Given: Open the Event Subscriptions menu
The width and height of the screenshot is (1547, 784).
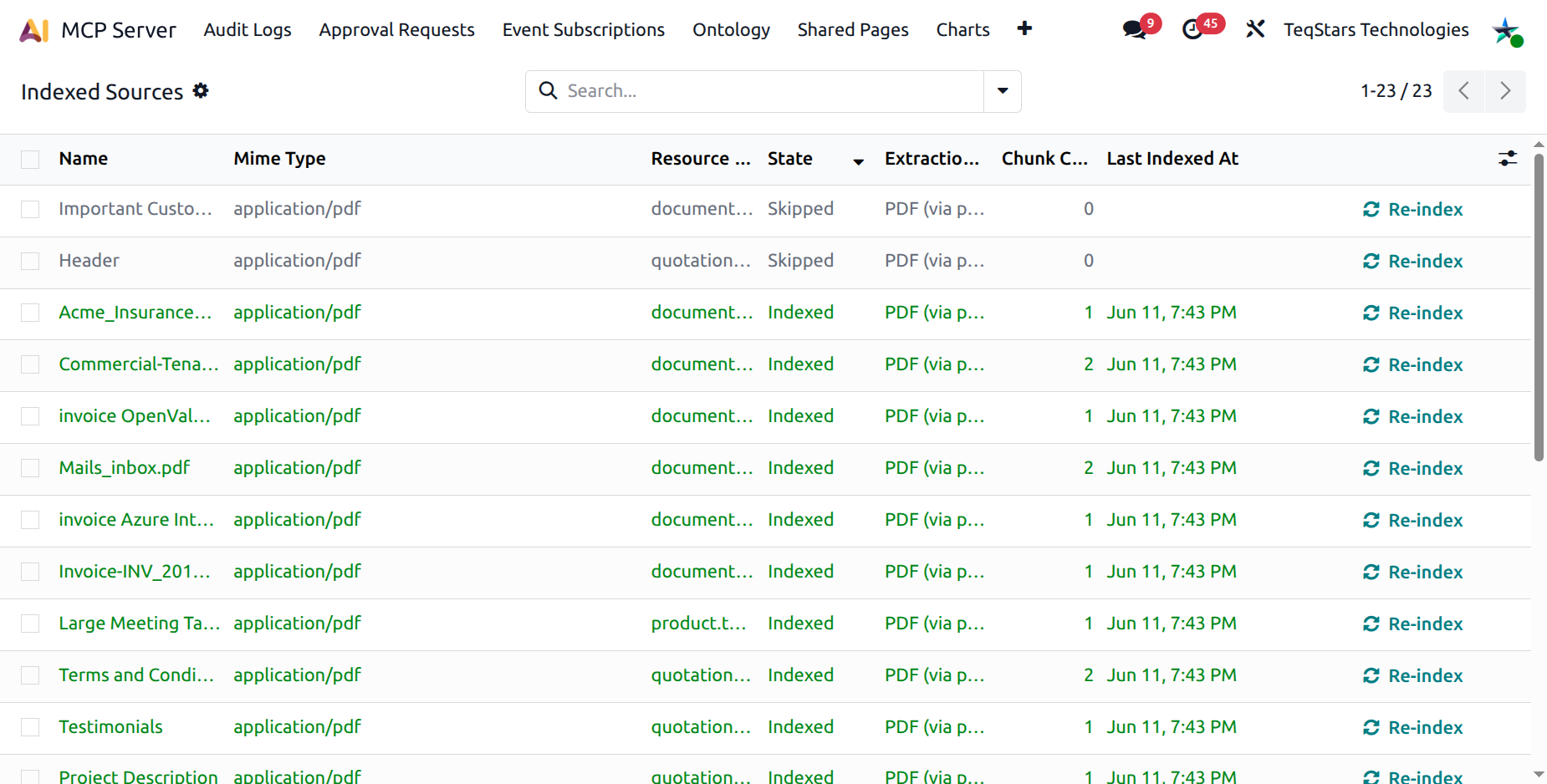Looking at the screenshot, I should tap(584, 29).
